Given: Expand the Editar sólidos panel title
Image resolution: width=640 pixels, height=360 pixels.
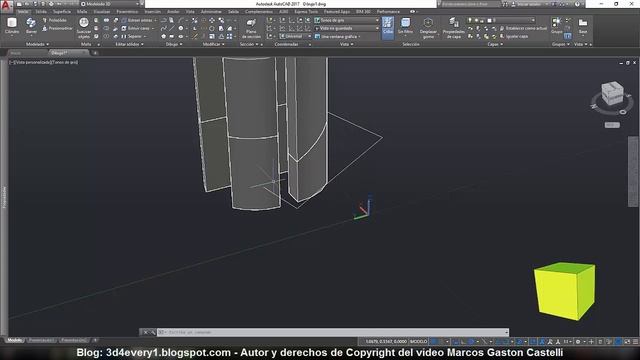Looking at the screenshot, I should point(129,44).
